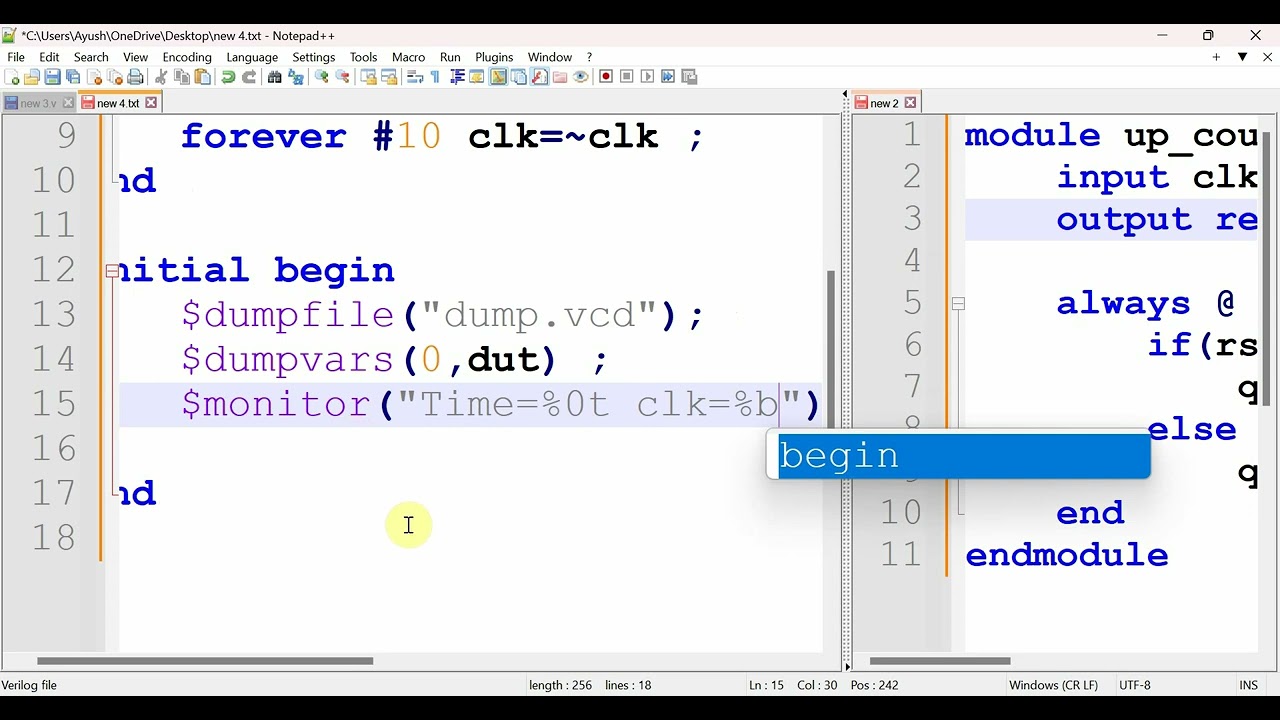Collapse the initial begin fold at line 12
Viewport: 1280px width, 720px height.
(112, 270)
